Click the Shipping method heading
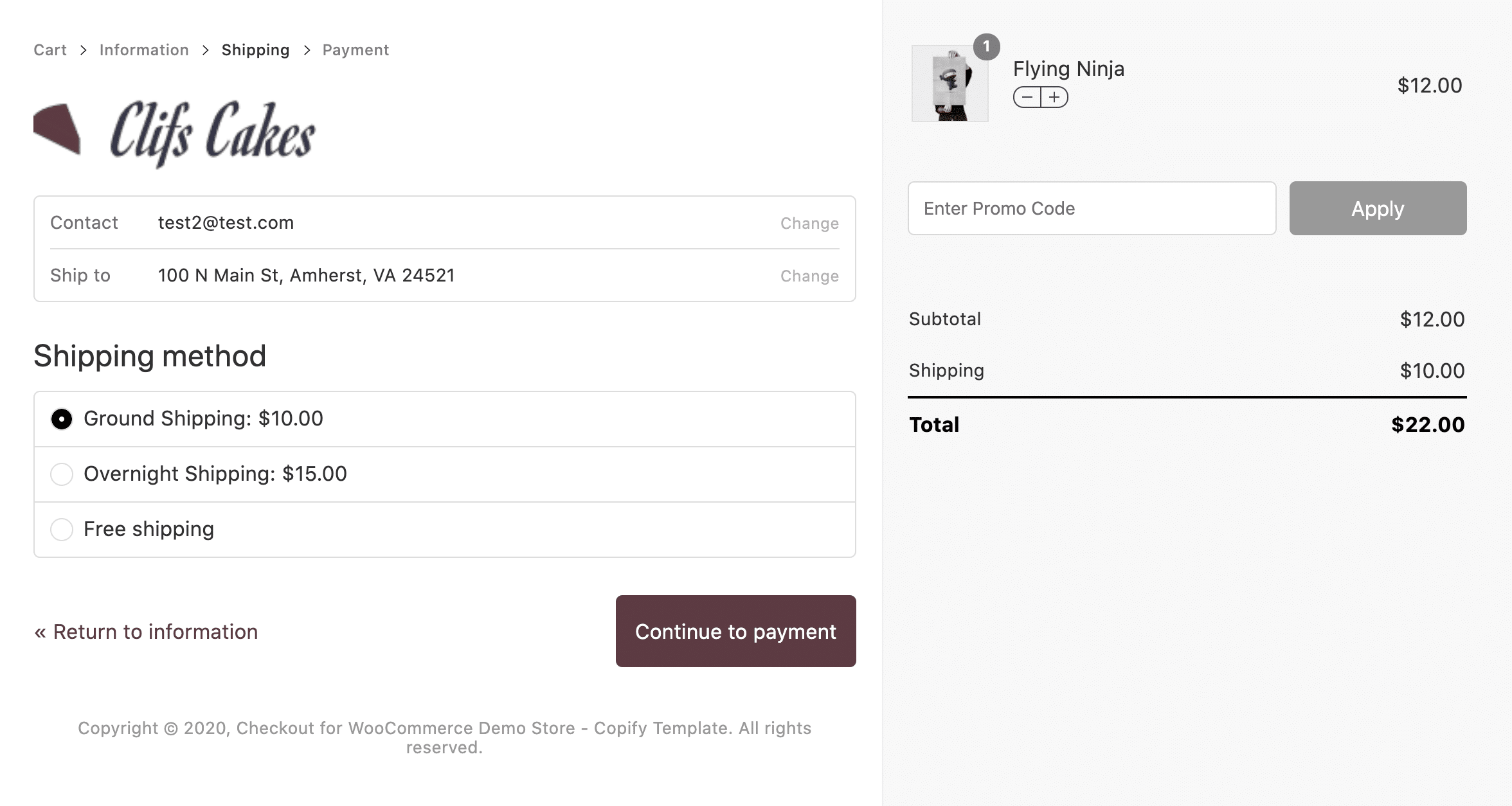This screenshot has width=1512, height=806. tap(150, 356)
